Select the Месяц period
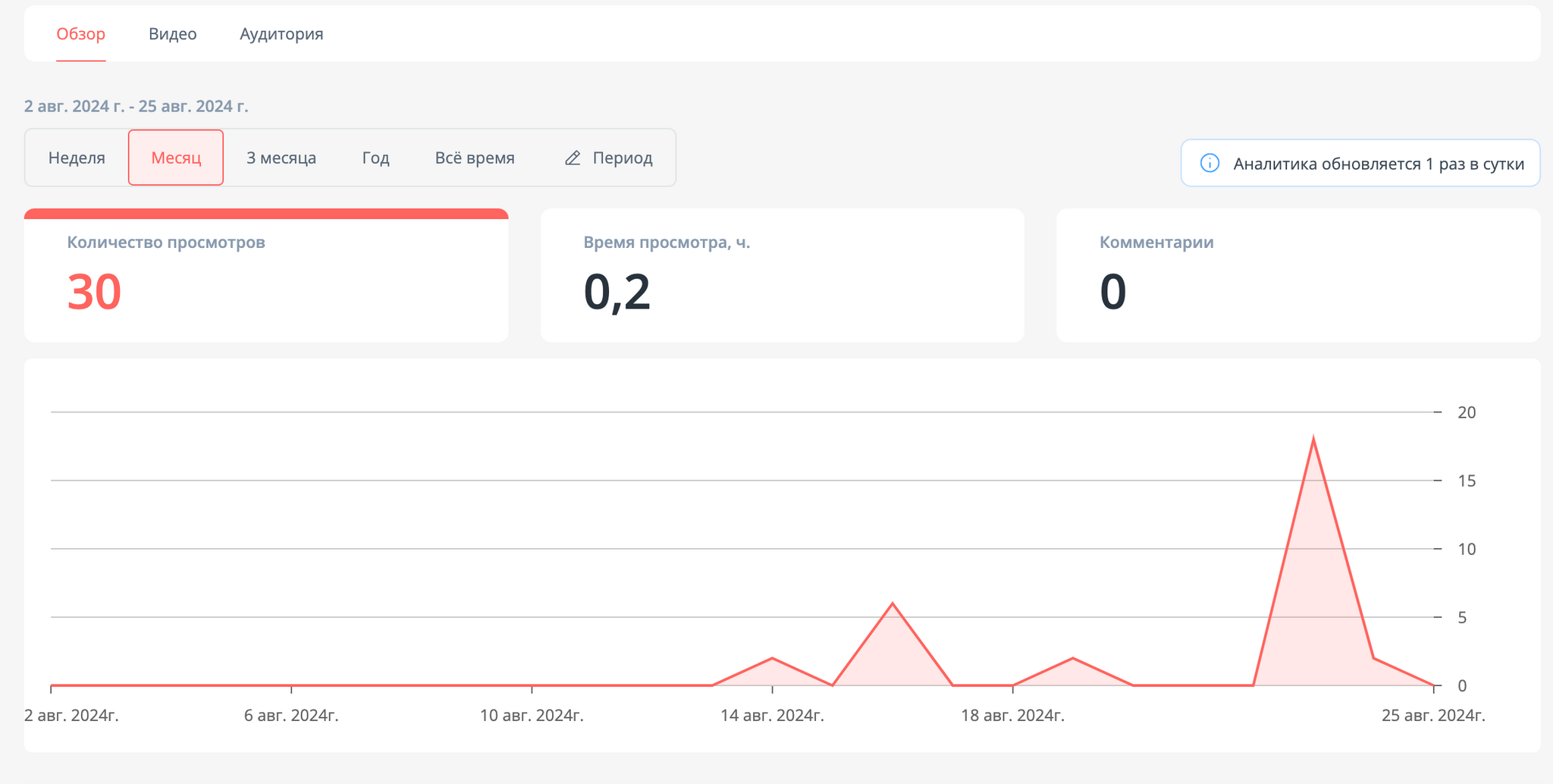 click(176, 158)
